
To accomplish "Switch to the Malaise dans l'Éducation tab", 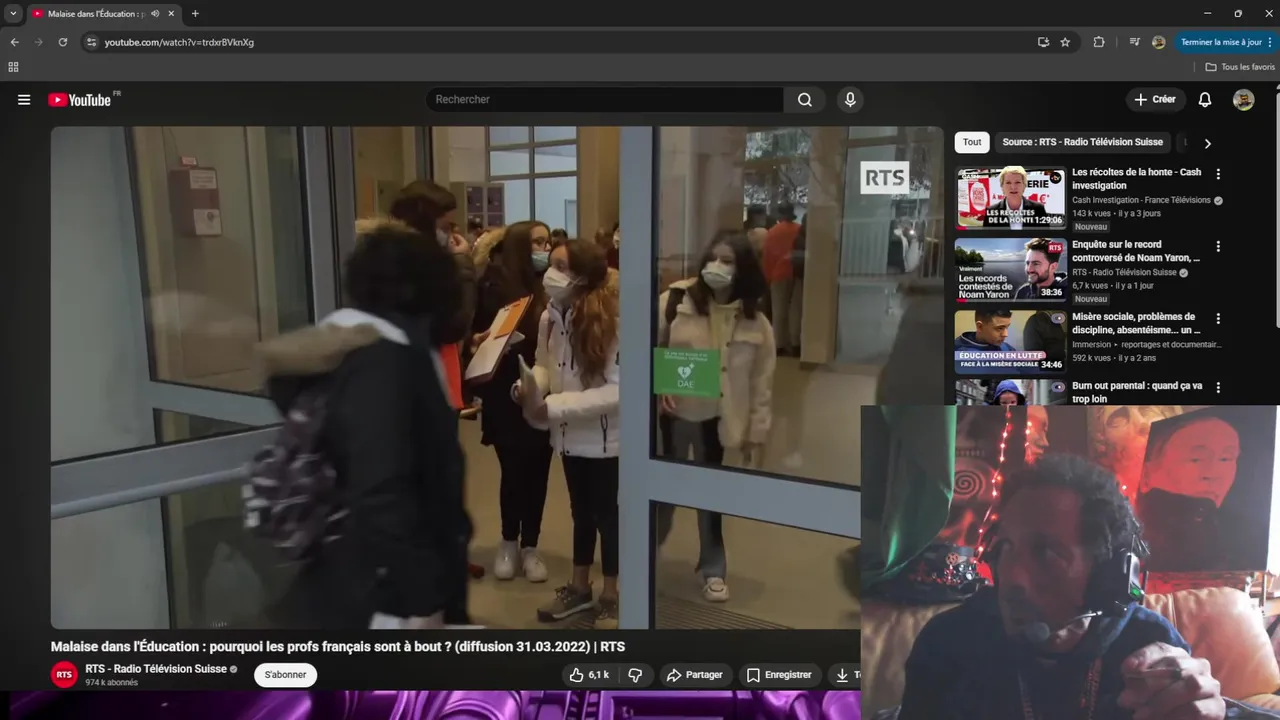I will pyautogui.click(x=95, y=14).
